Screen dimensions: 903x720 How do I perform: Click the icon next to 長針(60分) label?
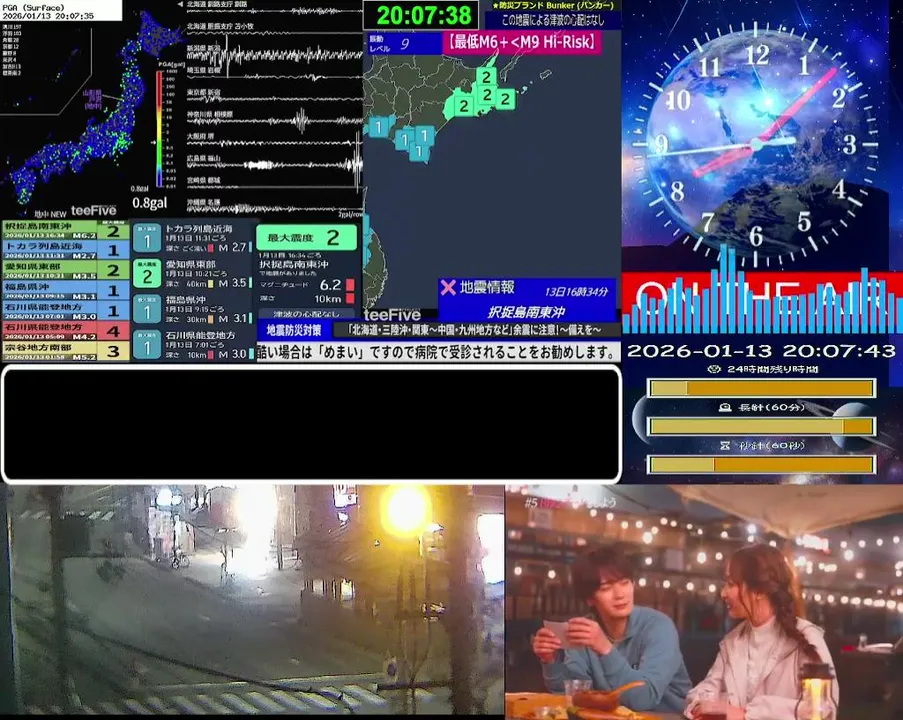(x=725, y=407)
